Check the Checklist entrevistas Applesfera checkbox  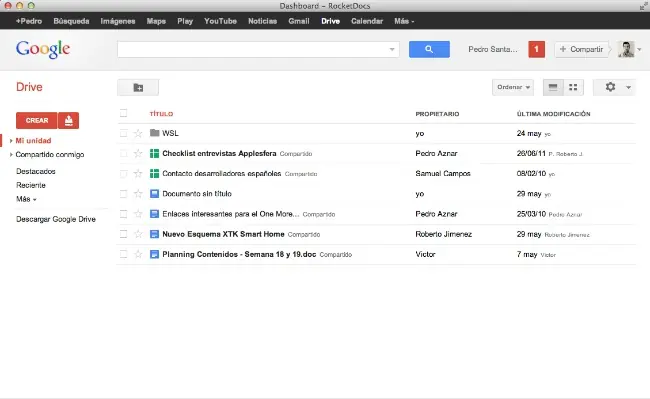click(x=124, y=153)
